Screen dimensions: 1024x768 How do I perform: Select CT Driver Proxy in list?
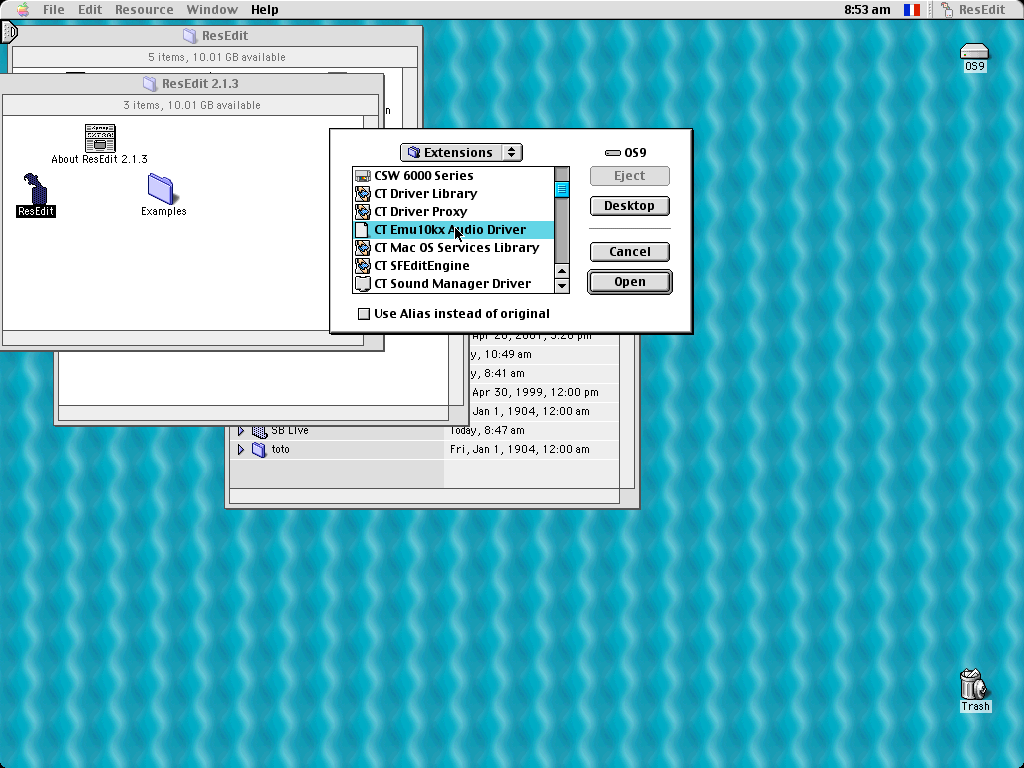pos(453,212)
